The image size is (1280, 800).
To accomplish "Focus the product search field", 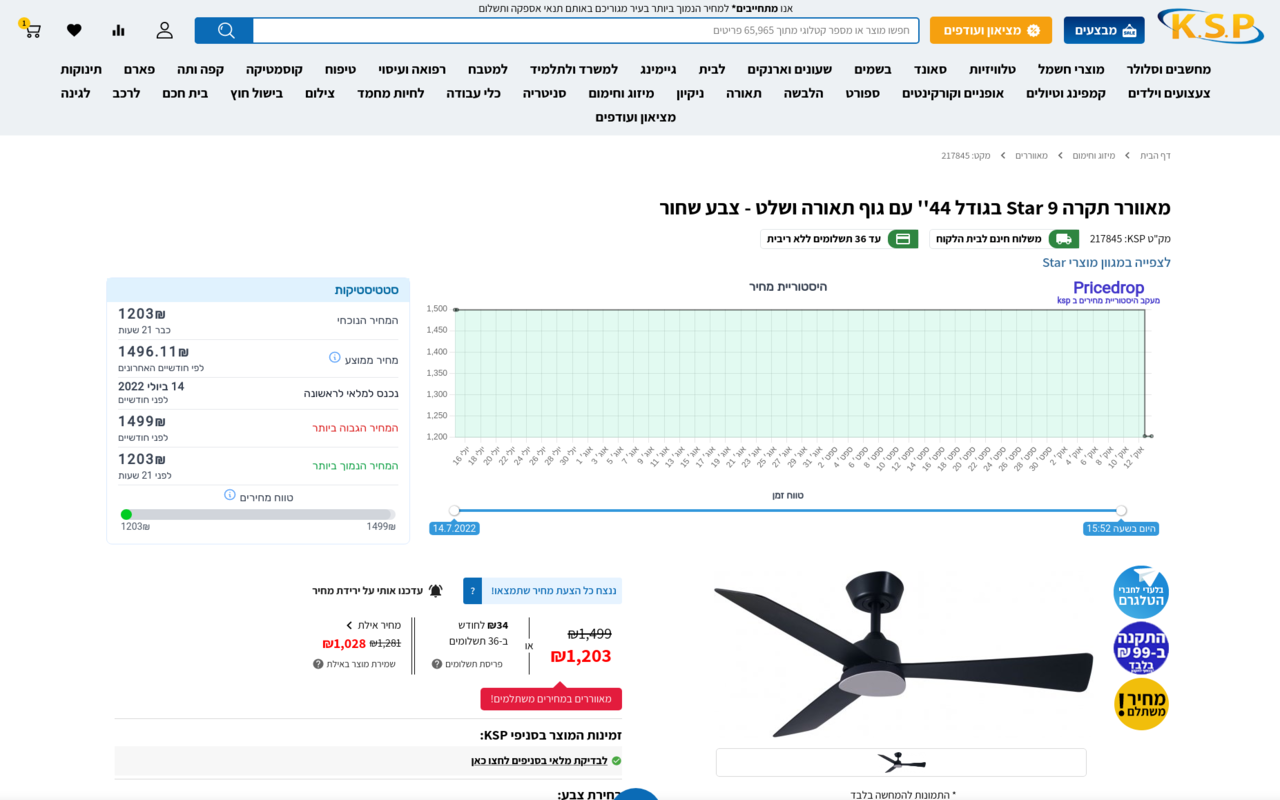I will point(586,30).
